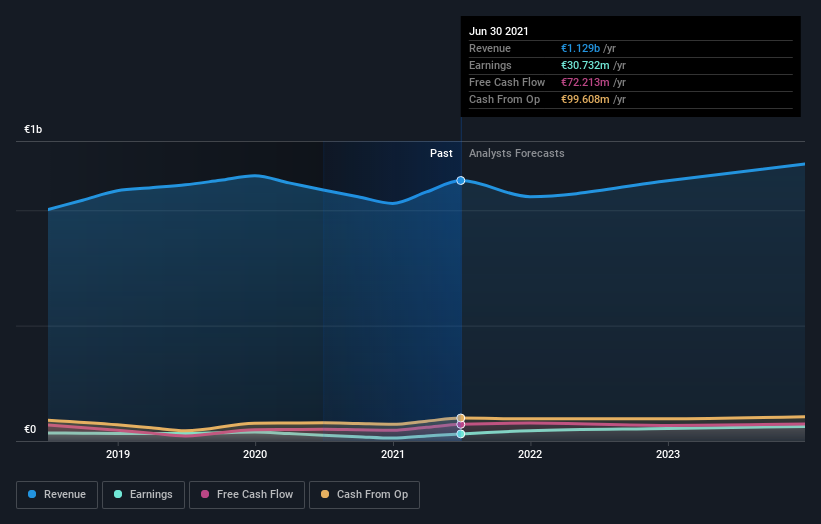The width and height of the screenshot is (821, 524).
Task: Click the teal Earnings data point on chart
Action: click(x=461, y=434)
